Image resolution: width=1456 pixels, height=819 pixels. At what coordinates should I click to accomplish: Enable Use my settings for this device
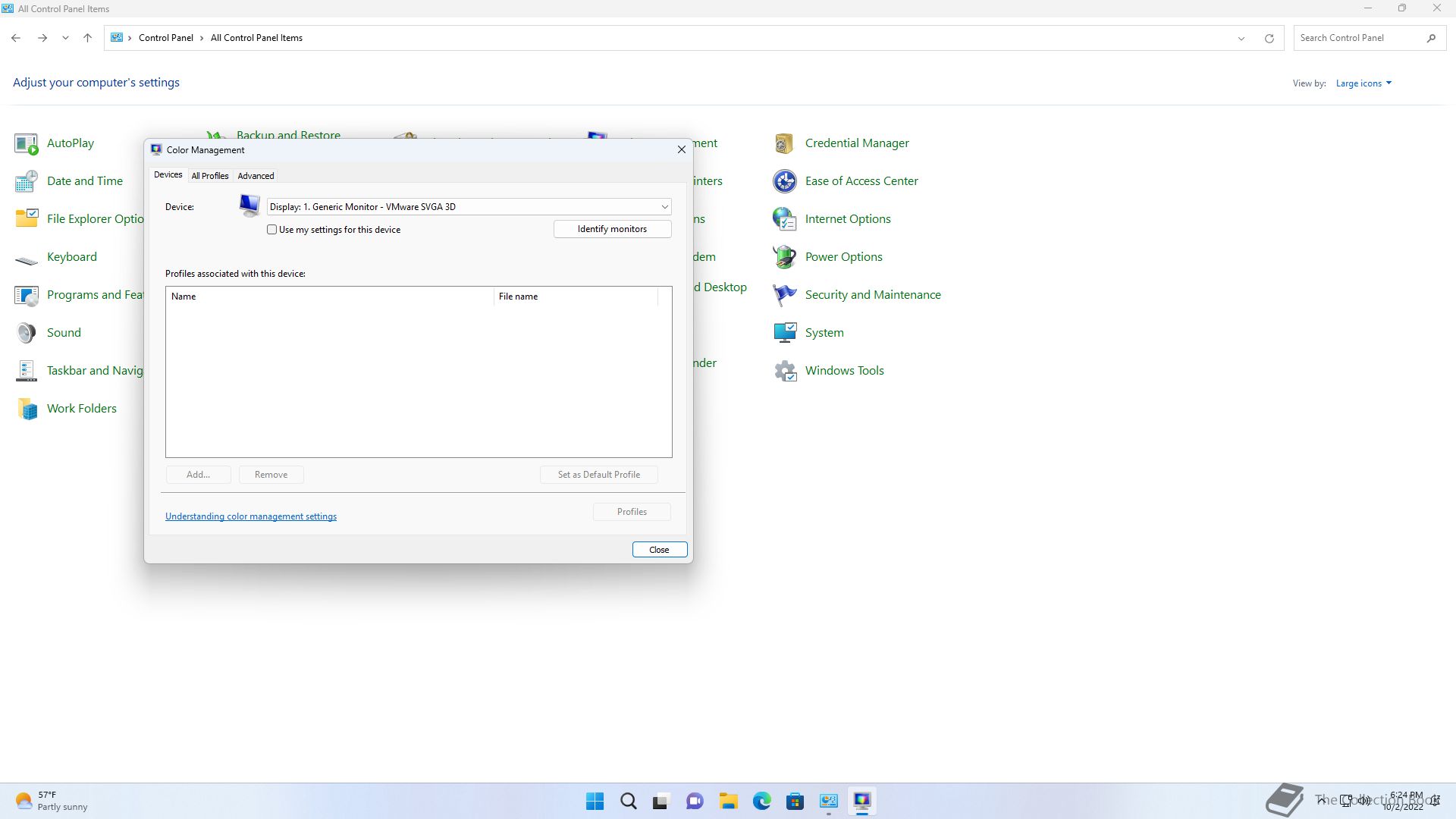tap(272, 230)
